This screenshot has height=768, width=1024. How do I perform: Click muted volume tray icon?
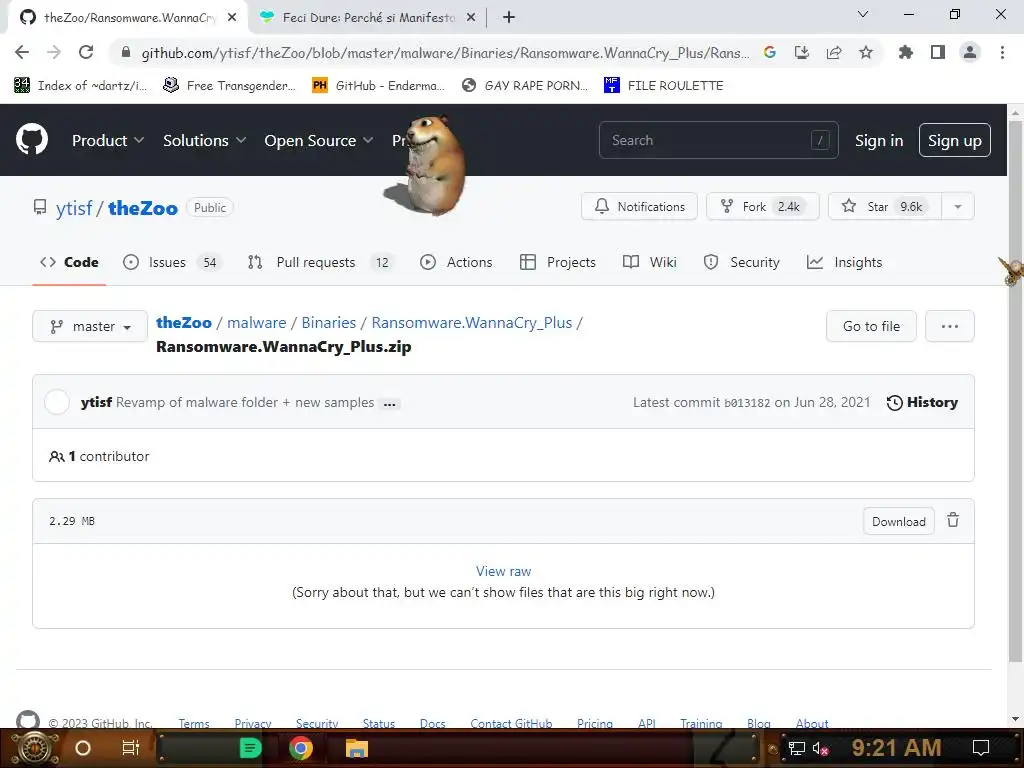(820, 748)
